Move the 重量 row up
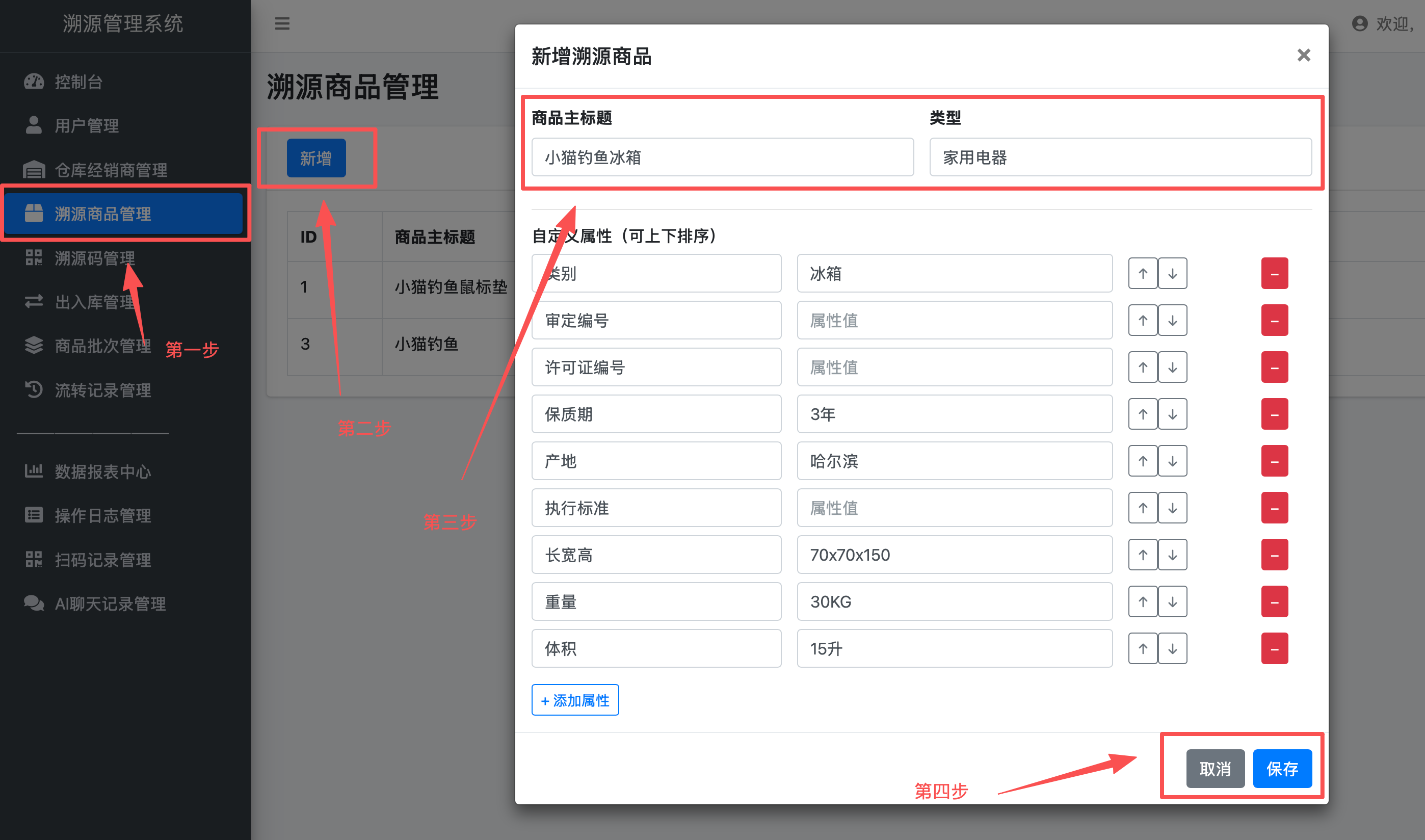1425x840 pixels. click(1143, 602)
